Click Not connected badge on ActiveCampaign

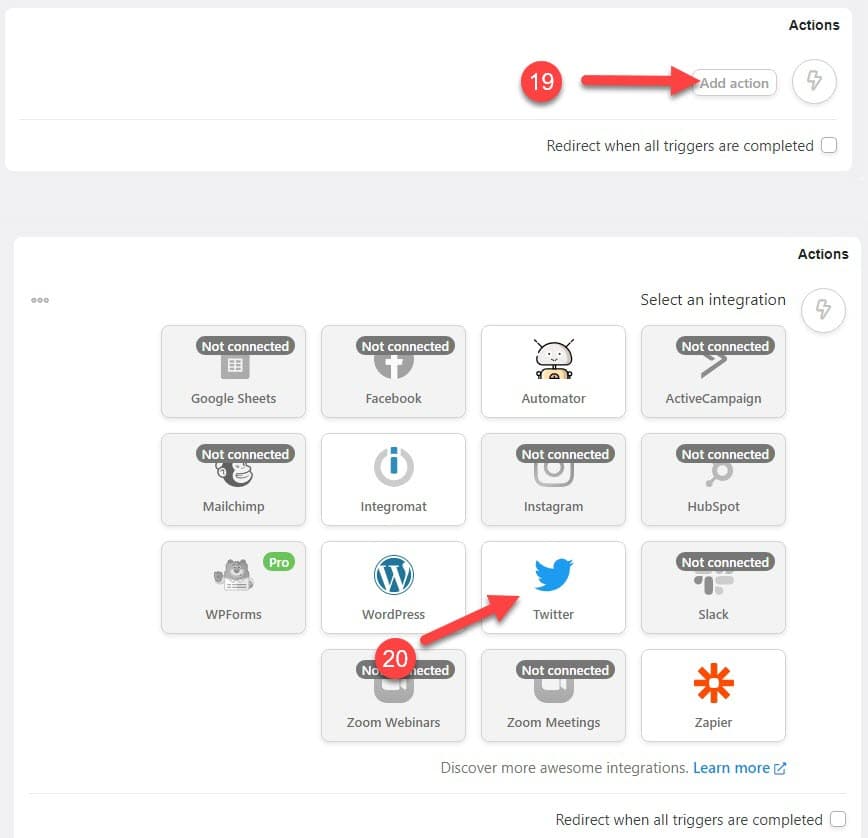point(725,346)
